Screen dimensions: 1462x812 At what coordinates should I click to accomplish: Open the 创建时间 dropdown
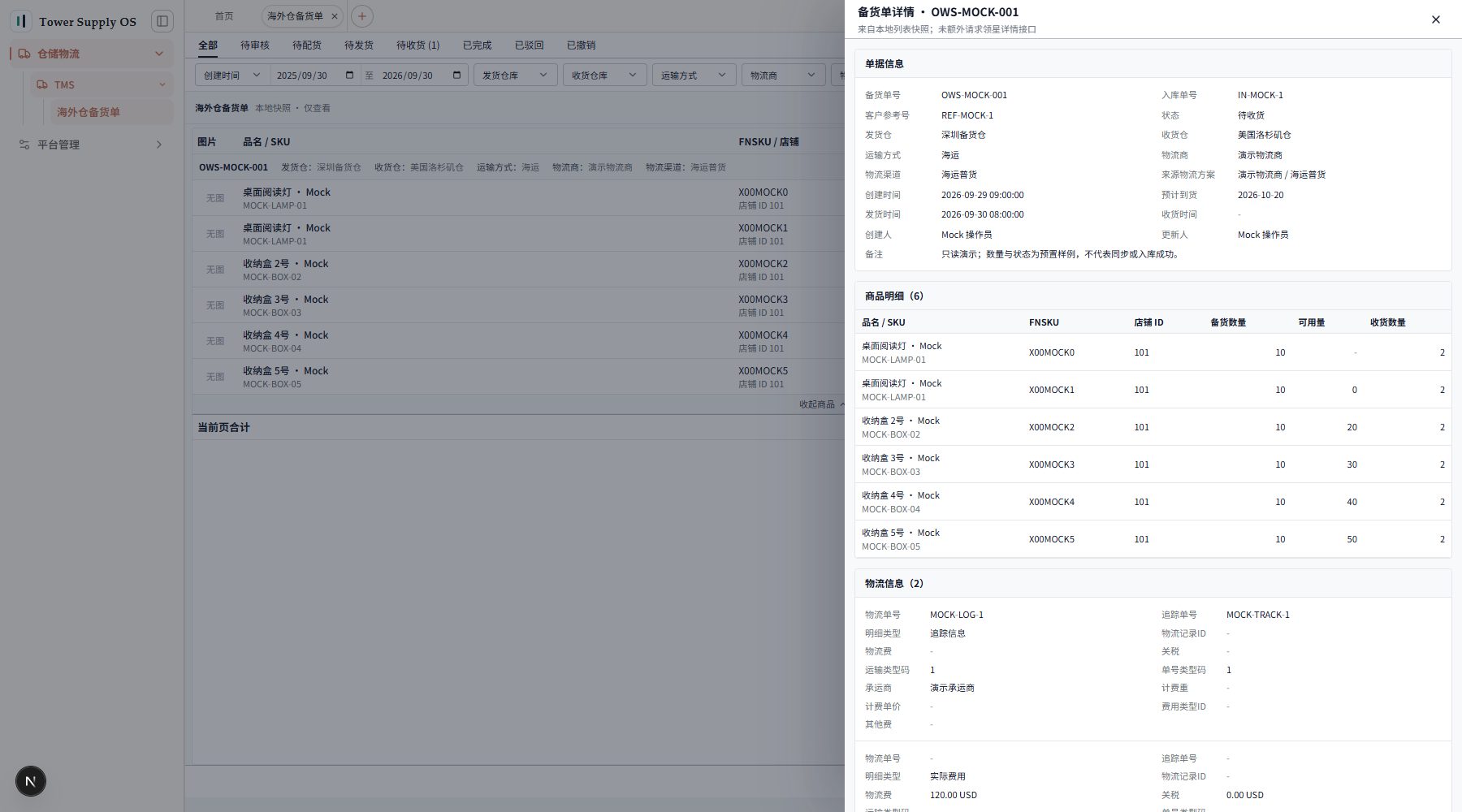point(232,76)
